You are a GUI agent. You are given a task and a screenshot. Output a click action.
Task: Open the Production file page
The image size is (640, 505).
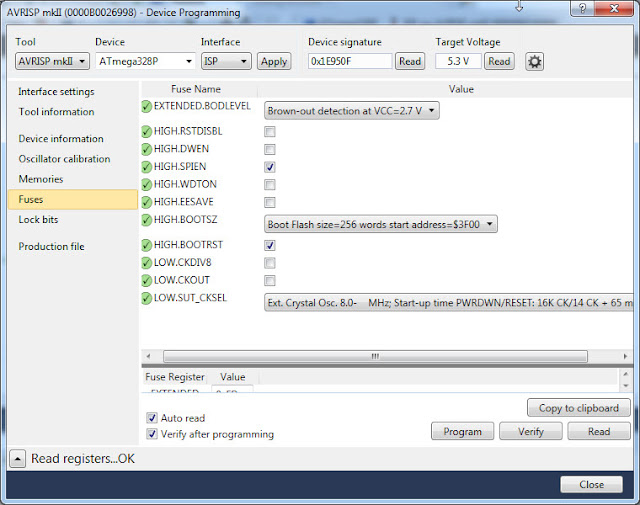pyautogui.click(x=51, y=247)
